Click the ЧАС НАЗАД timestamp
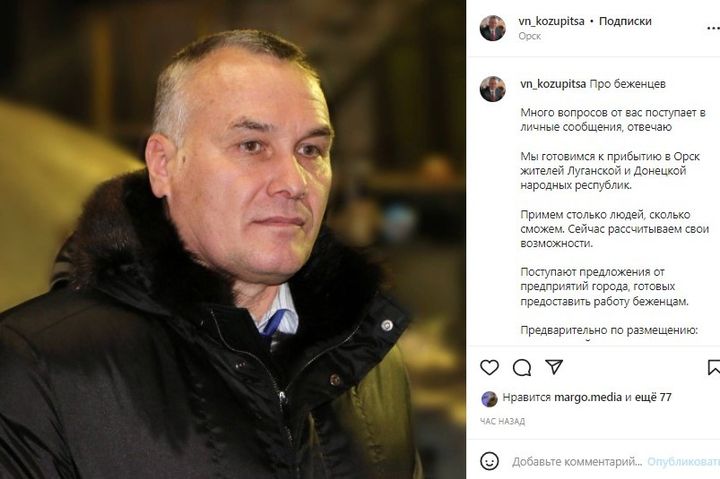The image size is (720, 479). click(502, 421)
